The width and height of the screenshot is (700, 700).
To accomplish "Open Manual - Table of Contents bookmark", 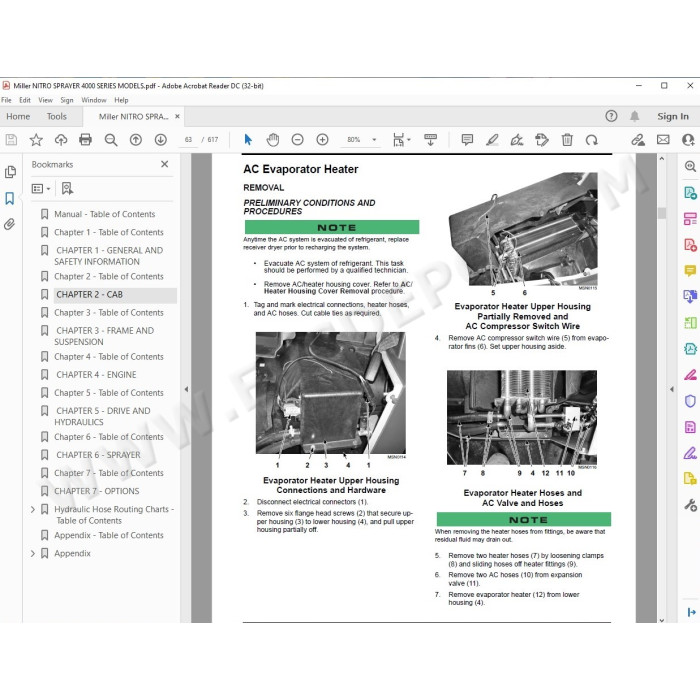I will [104, 214].
